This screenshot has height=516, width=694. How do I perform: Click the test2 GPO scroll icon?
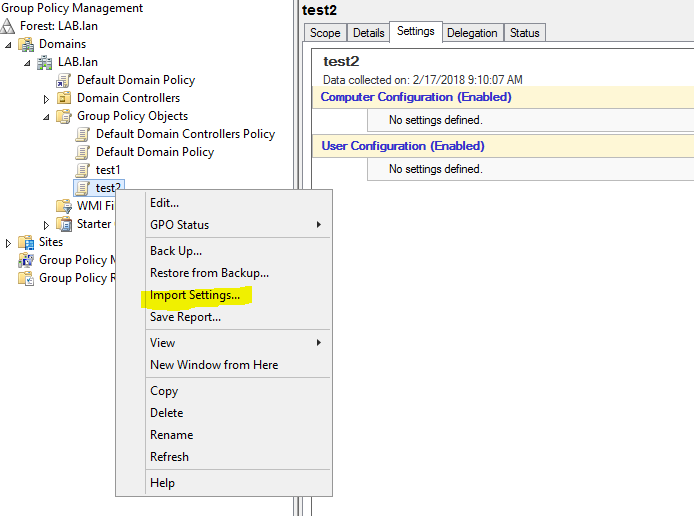(82, 188)
